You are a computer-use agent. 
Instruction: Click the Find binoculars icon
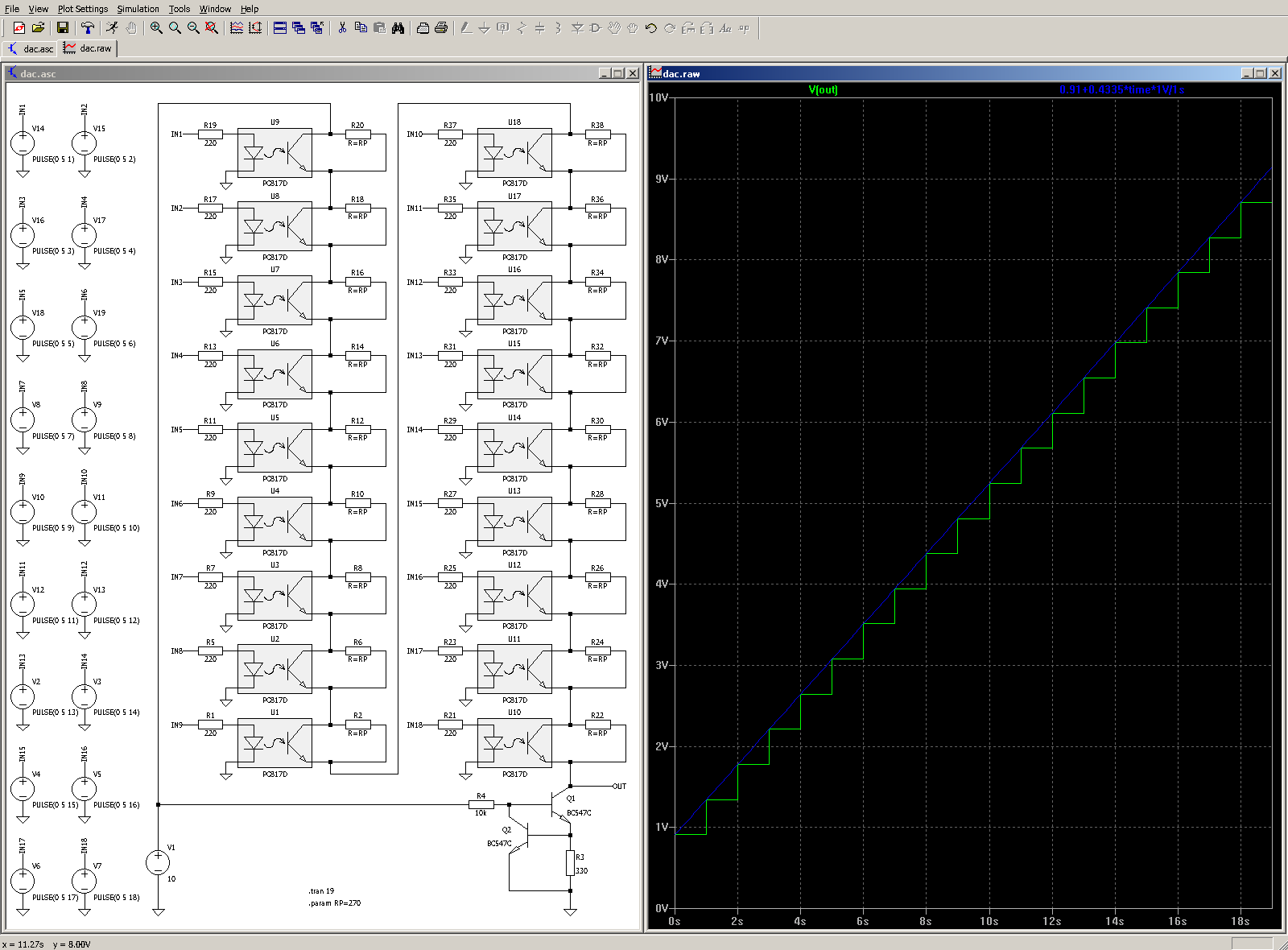coord(398,28)
